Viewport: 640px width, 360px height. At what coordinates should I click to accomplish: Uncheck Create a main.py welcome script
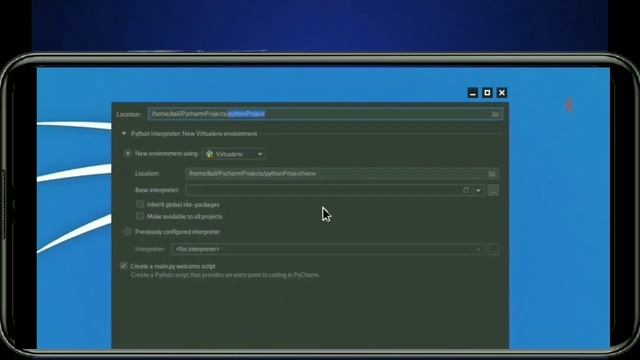point(123,266)
